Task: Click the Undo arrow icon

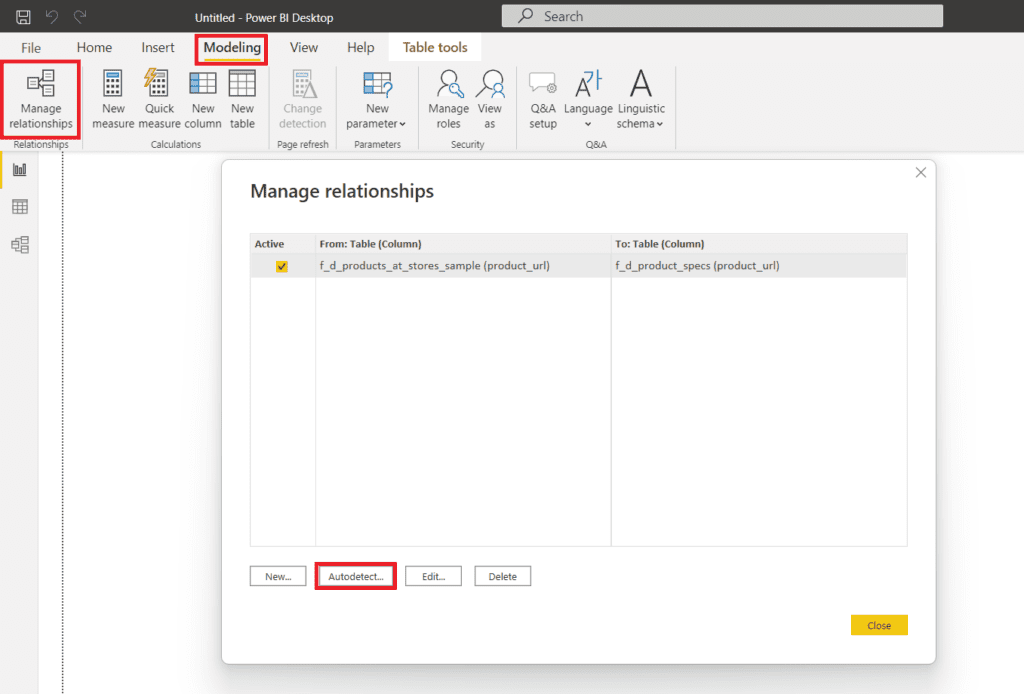Action: pos(52,17)
